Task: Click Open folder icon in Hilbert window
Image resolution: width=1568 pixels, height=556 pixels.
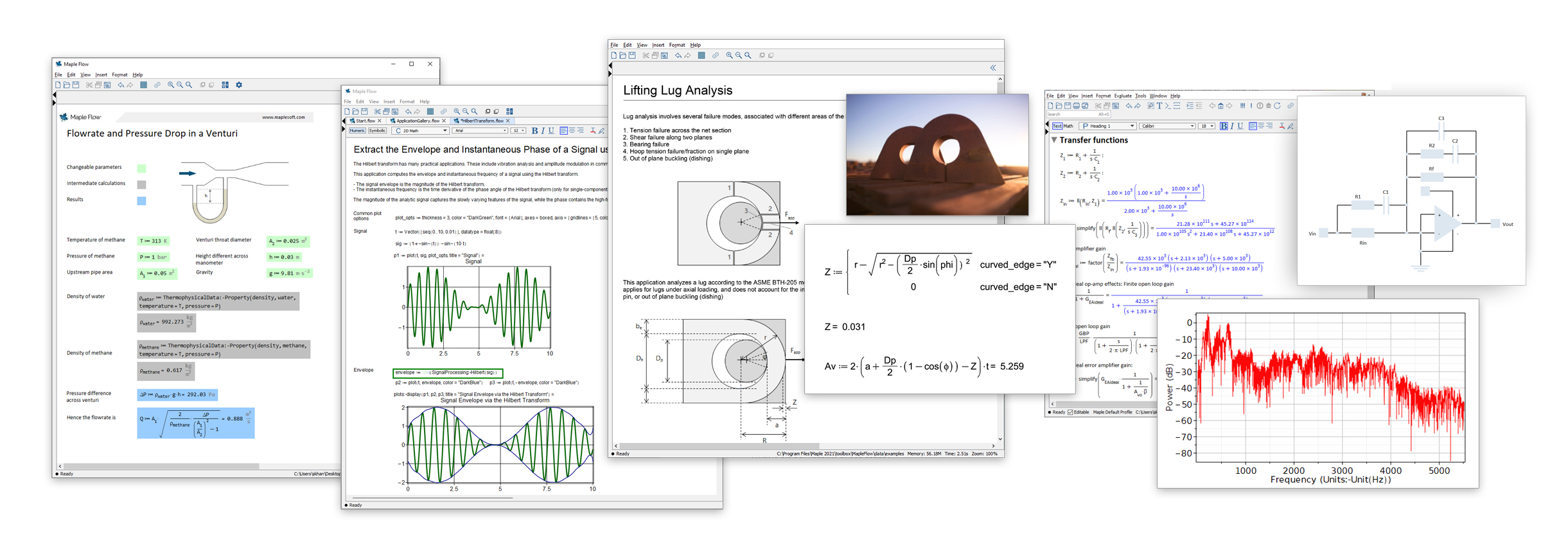Action: [x=355, y=112]
